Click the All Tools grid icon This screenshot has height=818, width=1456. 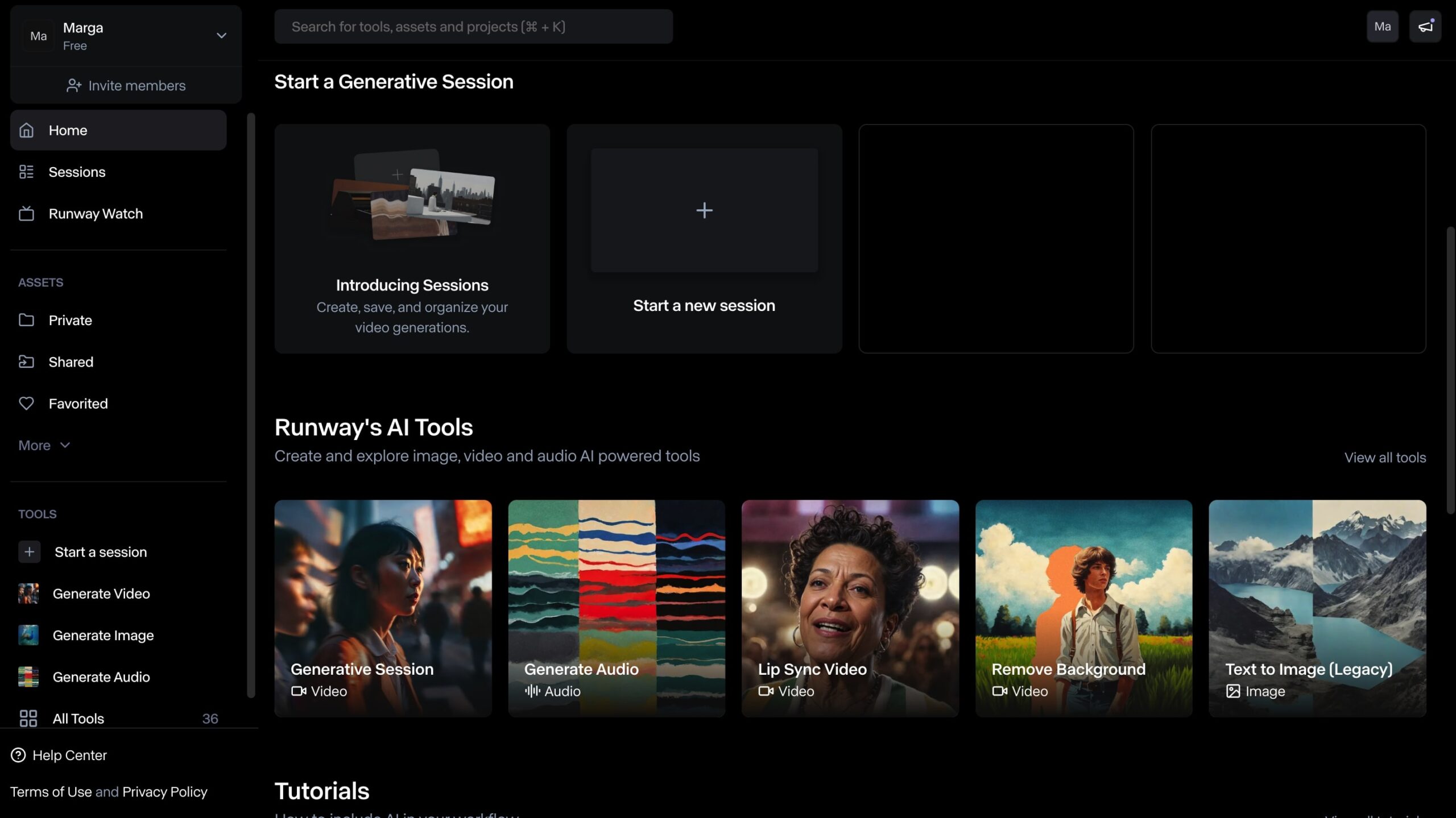[x=28, y=718]
